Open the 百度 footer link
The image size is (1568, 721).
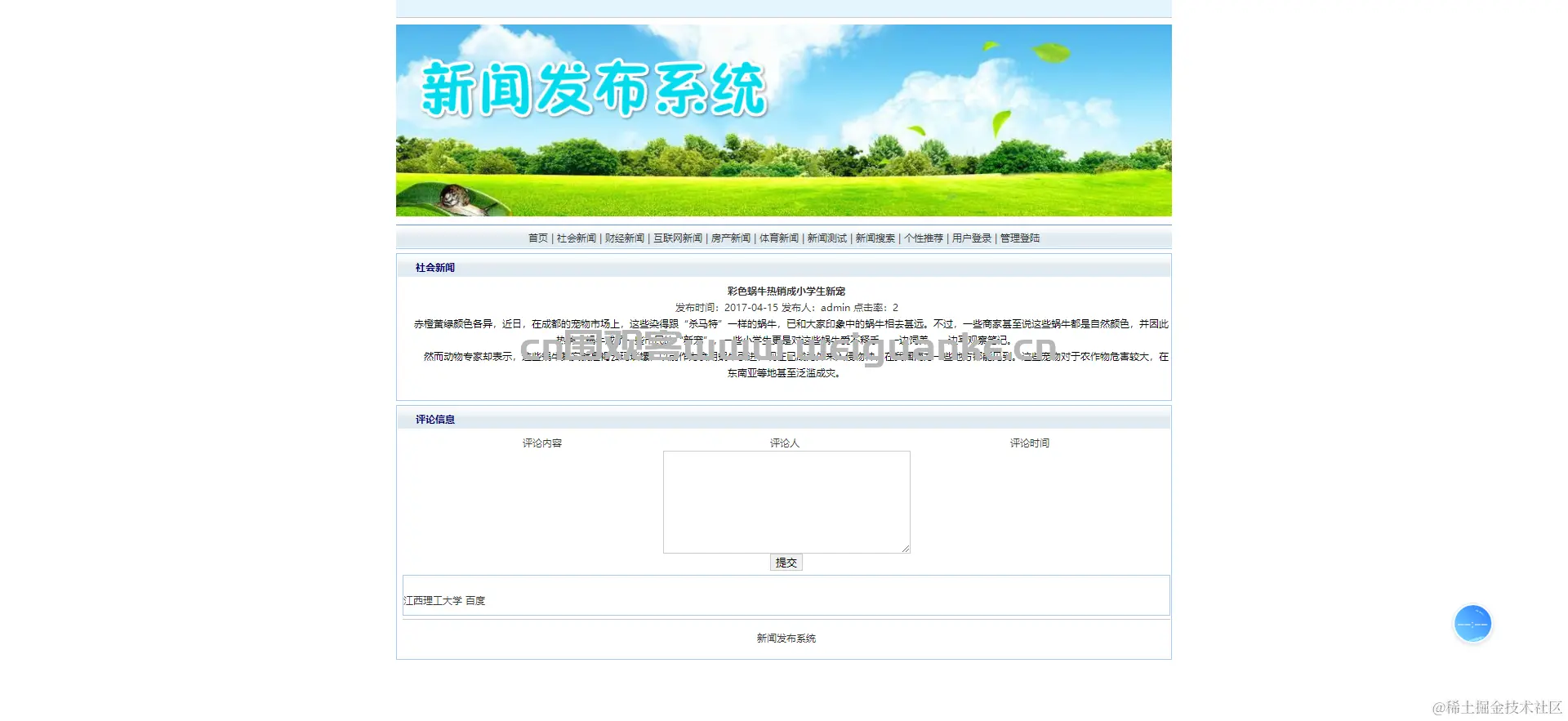click(x=475, y=601)
